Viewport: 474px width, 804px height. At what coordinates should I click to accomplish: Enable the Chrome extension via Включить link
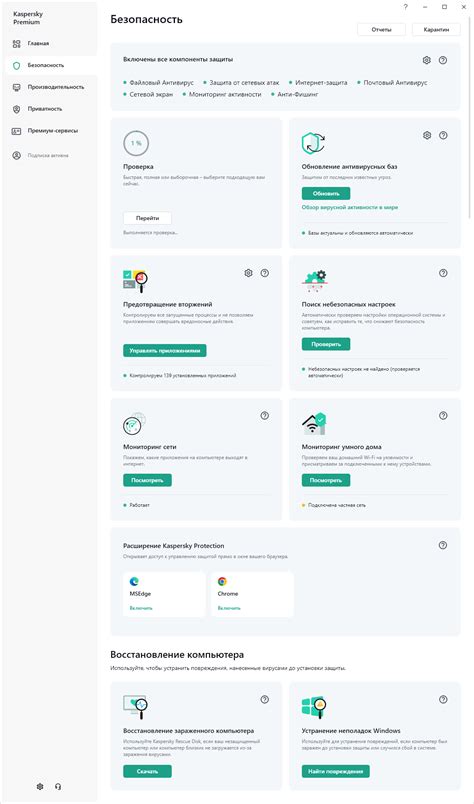tap(229, 608)
